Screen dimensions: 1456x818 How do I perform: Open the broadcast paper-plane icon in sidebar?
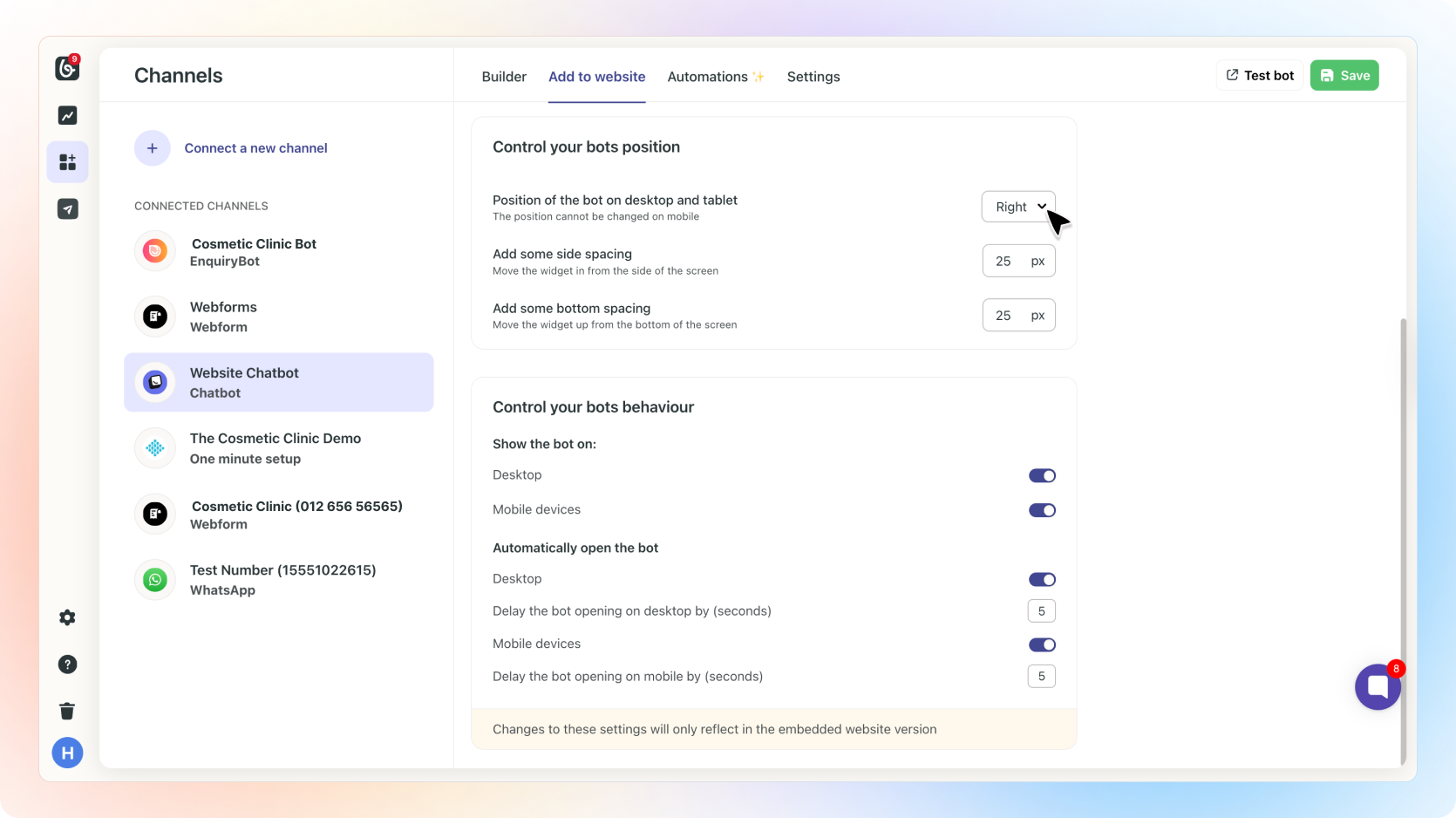[x=67, y=208]
